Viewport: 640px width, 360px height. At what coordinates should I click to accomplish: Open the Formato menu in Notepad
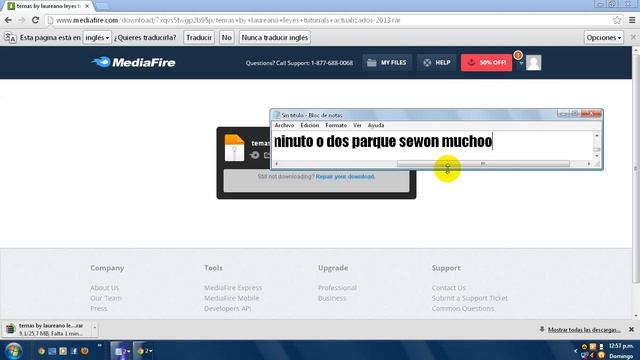(336, 125)
